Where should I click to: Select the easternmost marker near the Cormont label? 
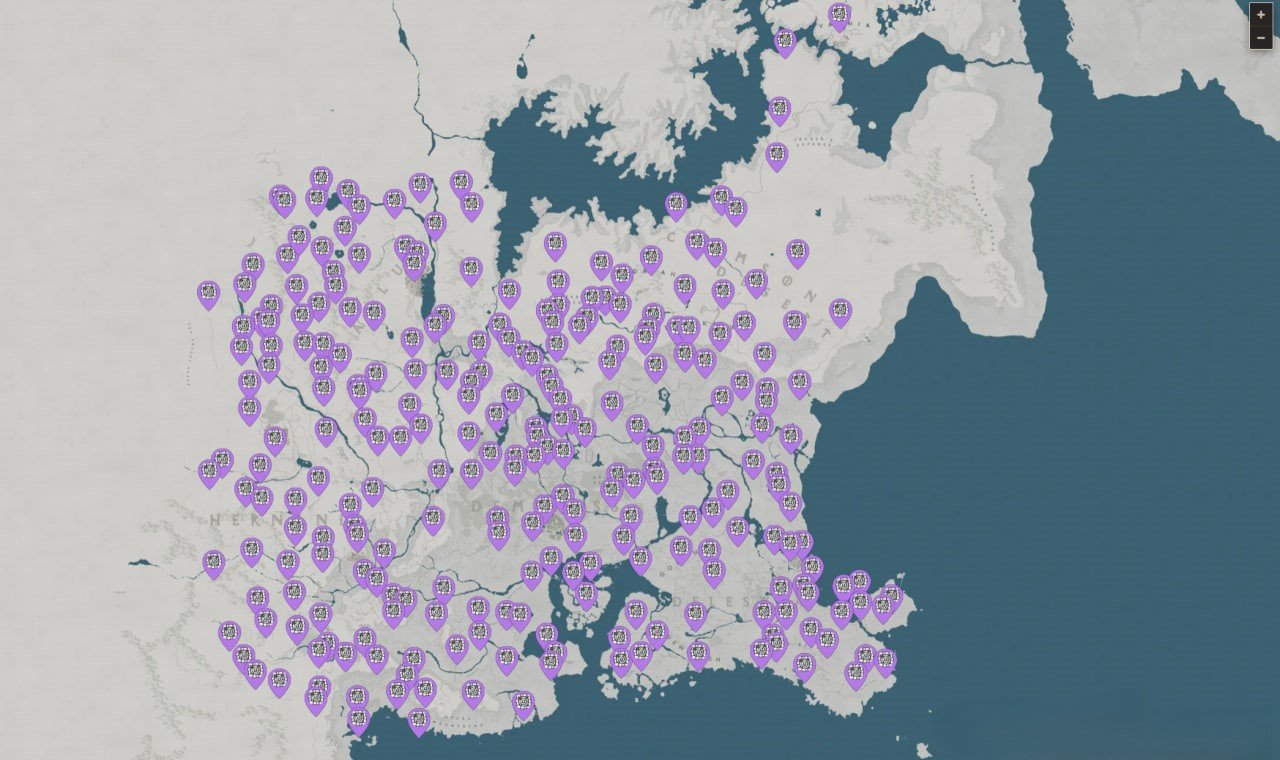pos(840,311)
